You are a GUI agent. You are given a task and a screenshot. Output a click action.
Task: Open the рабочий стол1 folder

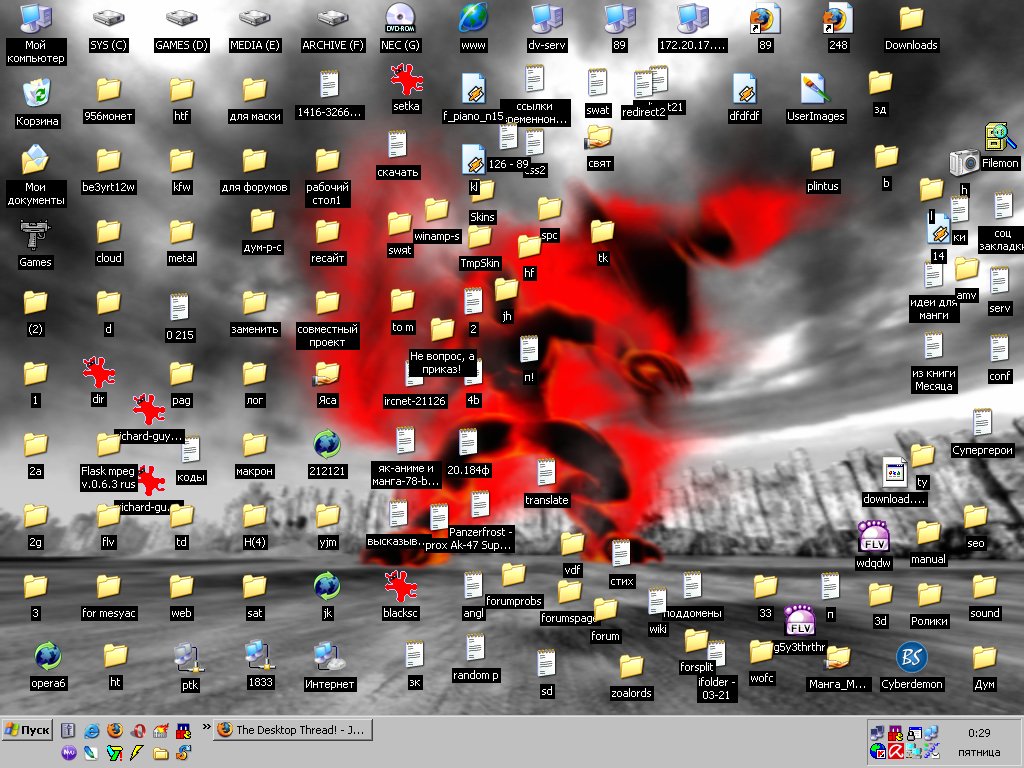327,176
